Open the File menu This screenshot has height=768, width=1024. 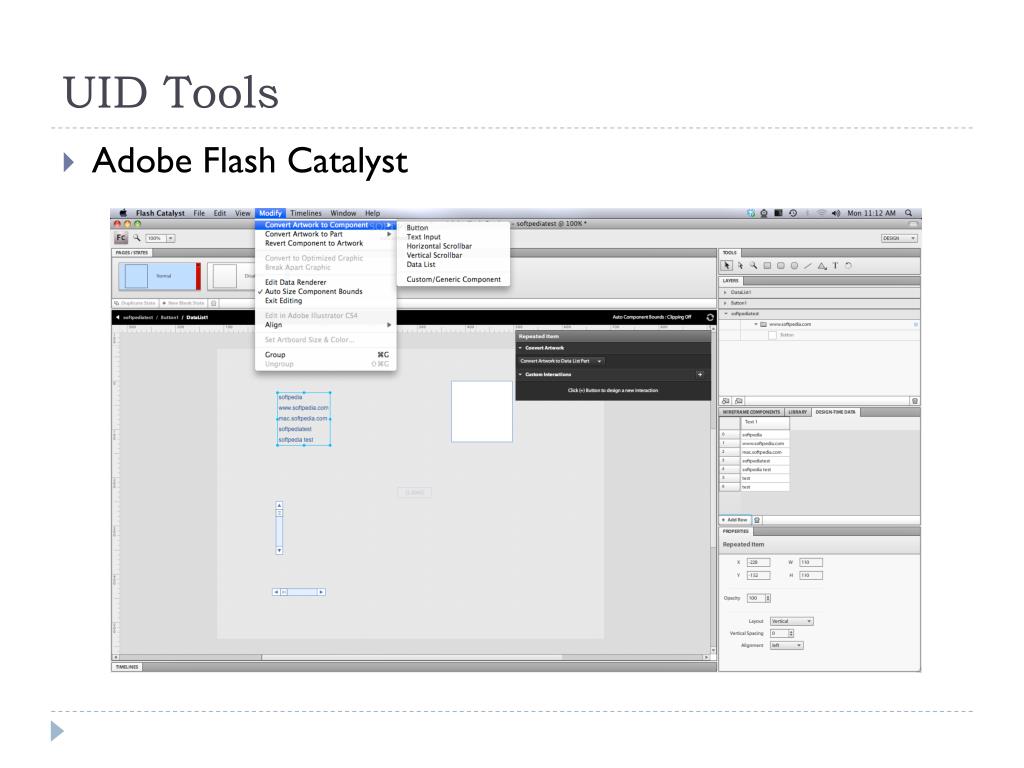pos(199,213)
